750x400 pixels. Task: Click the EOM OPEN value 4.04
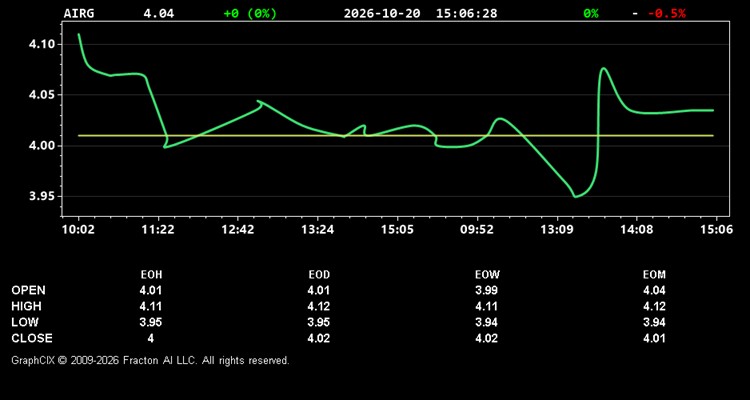654,290
